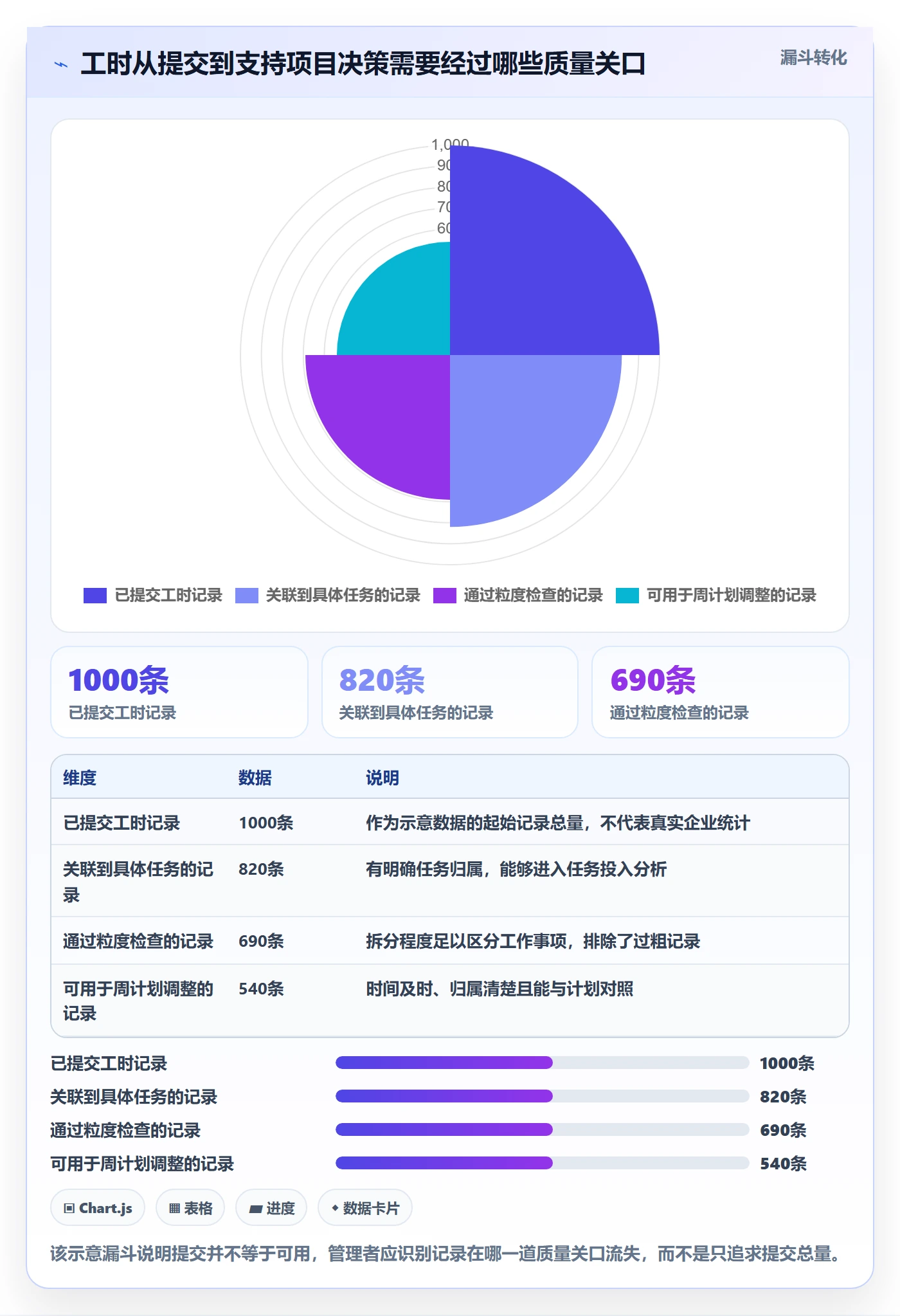Click the main title heading text
Viewport: 900px width, 1316px height.
coord(363,64)
